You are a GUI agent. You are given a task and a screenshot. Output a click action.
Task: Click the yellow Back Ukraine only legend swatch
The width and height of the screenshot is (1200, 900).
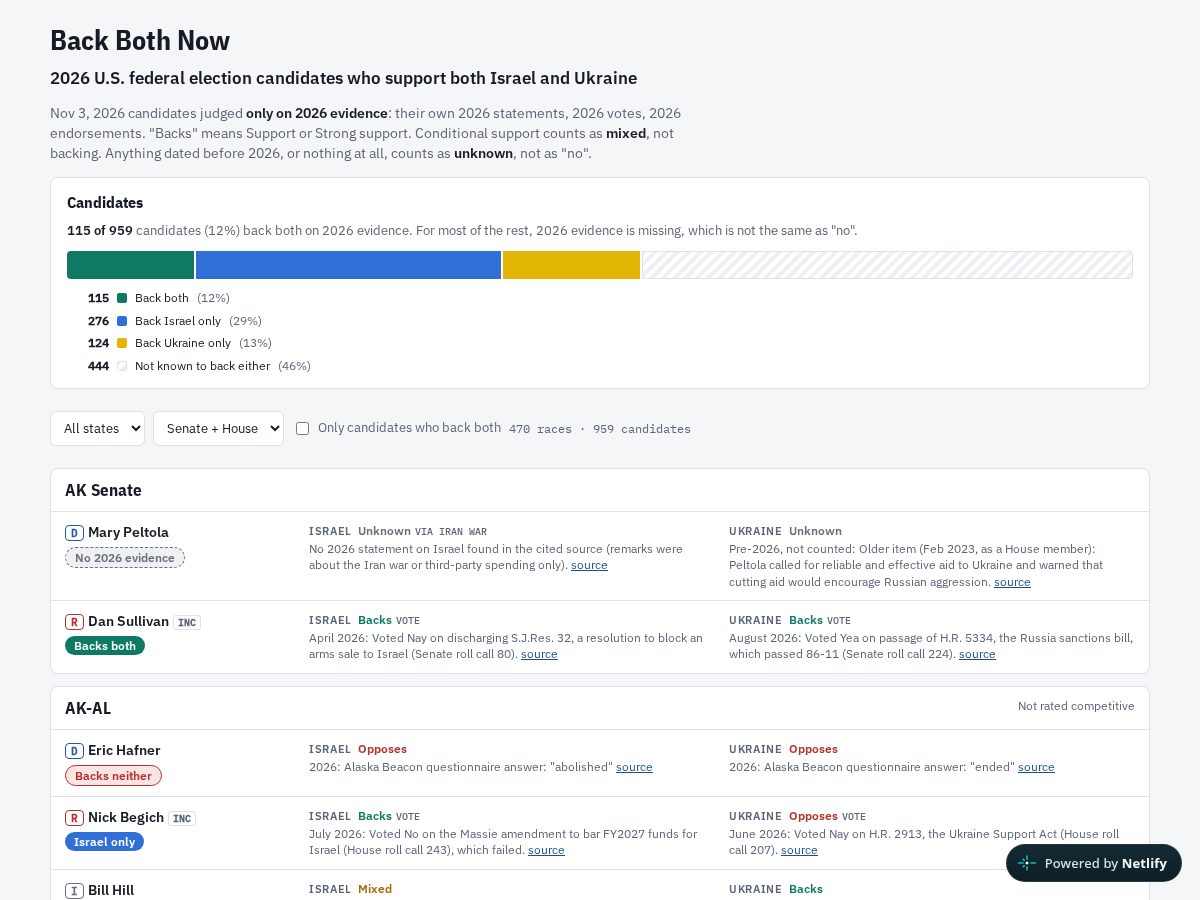(x=122, y=343)
